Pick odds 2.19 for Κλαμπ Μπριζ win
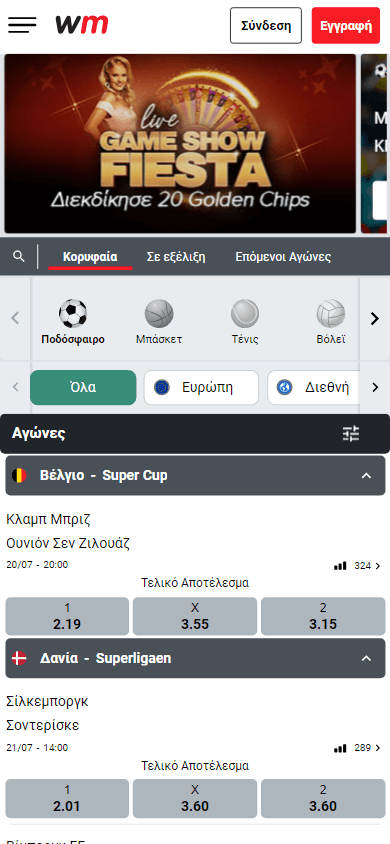This screenshot has width=390, height=844. point(67,616)
